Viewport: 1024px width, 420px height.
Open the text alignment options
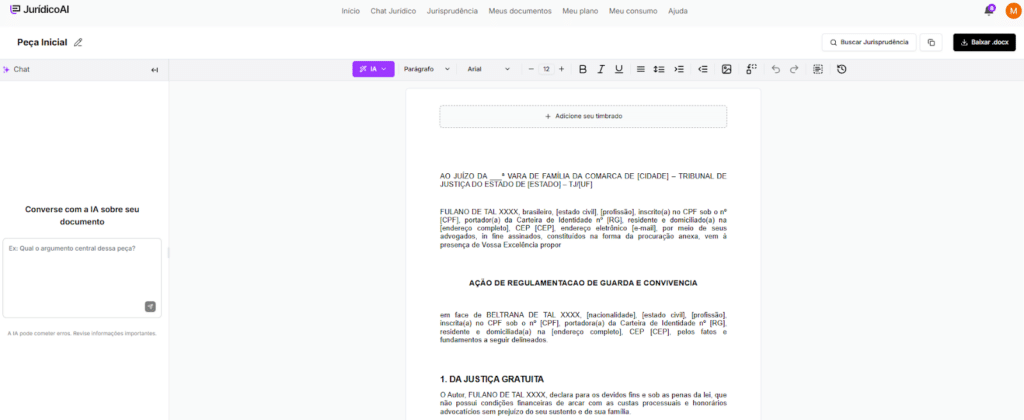coord(641,69)
